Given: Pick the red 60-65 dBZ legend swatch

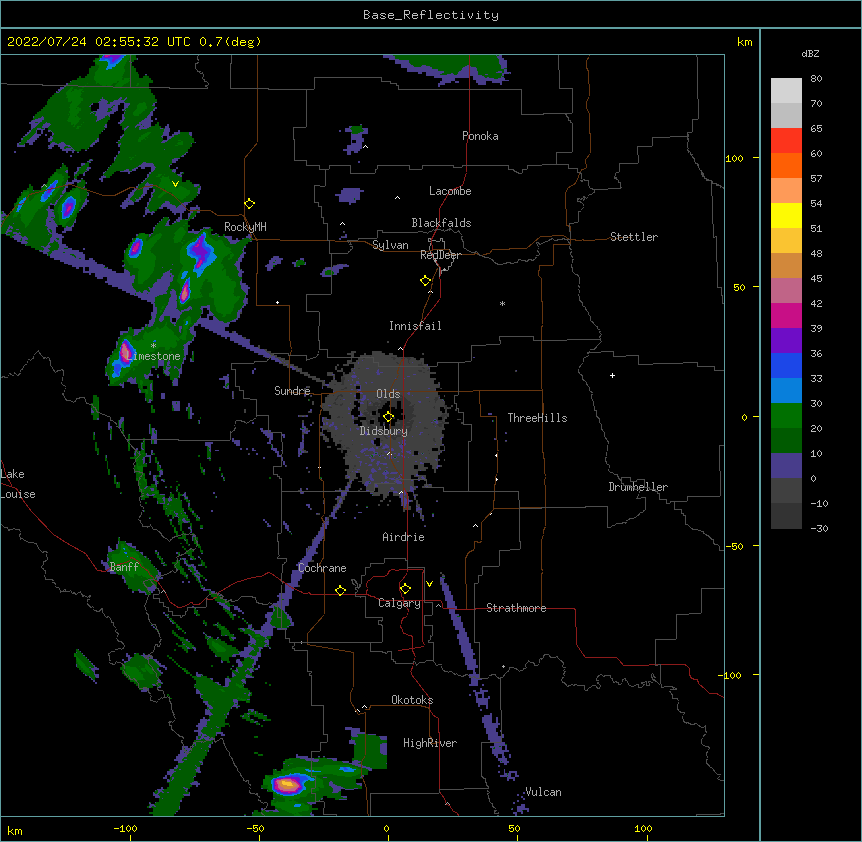Looking at the screenshot, I should [786, 141].
